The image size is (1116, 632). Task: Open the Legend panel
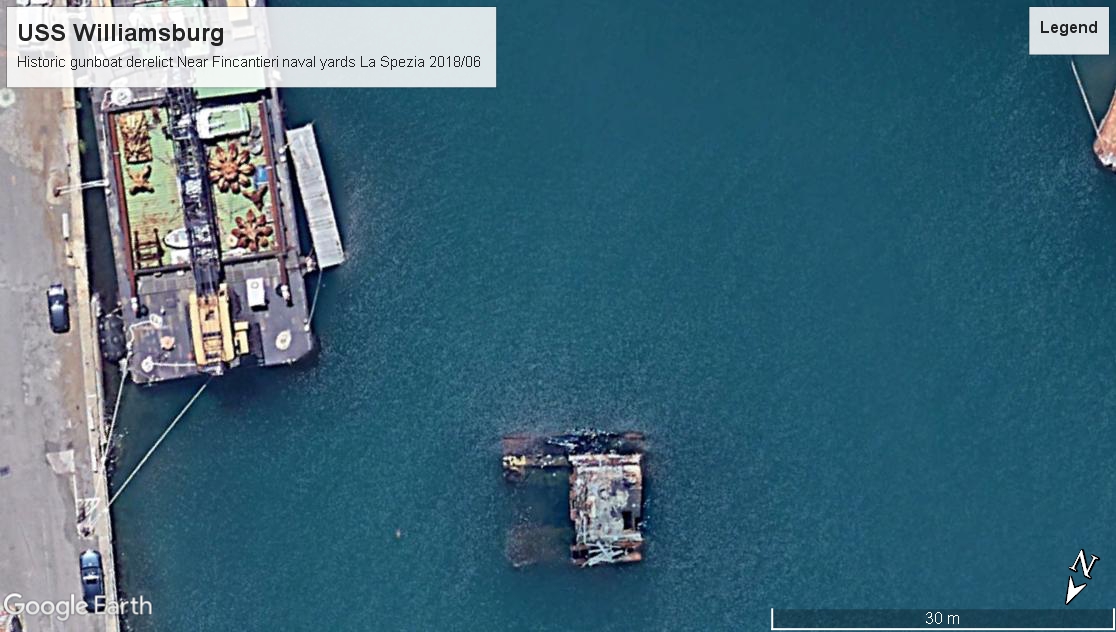tap(1068, 29)
